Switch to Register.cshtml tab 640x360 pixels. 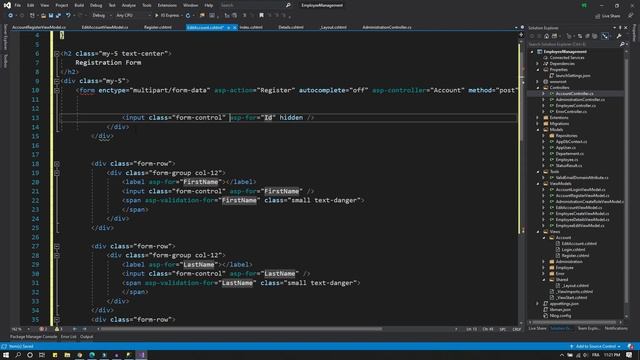[x=158, y=27]
